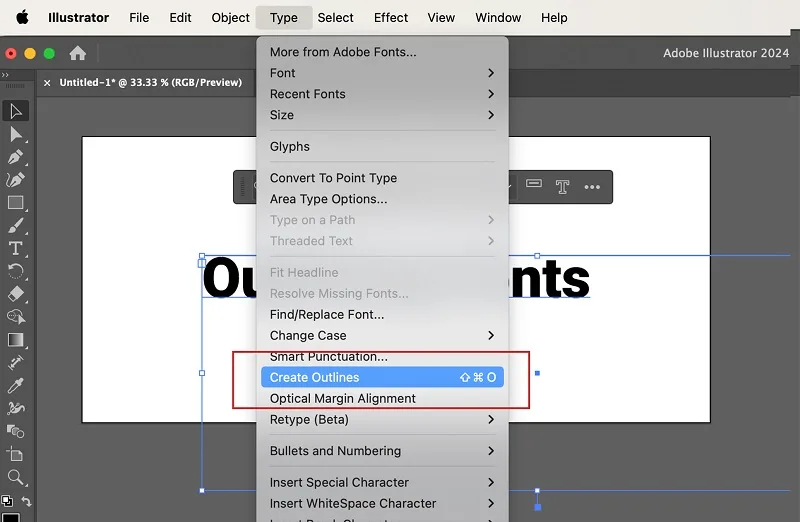The height and width of the screenshot is (522, 800).
Task: Swap fill and stroke colors
Action: point(27,502)
